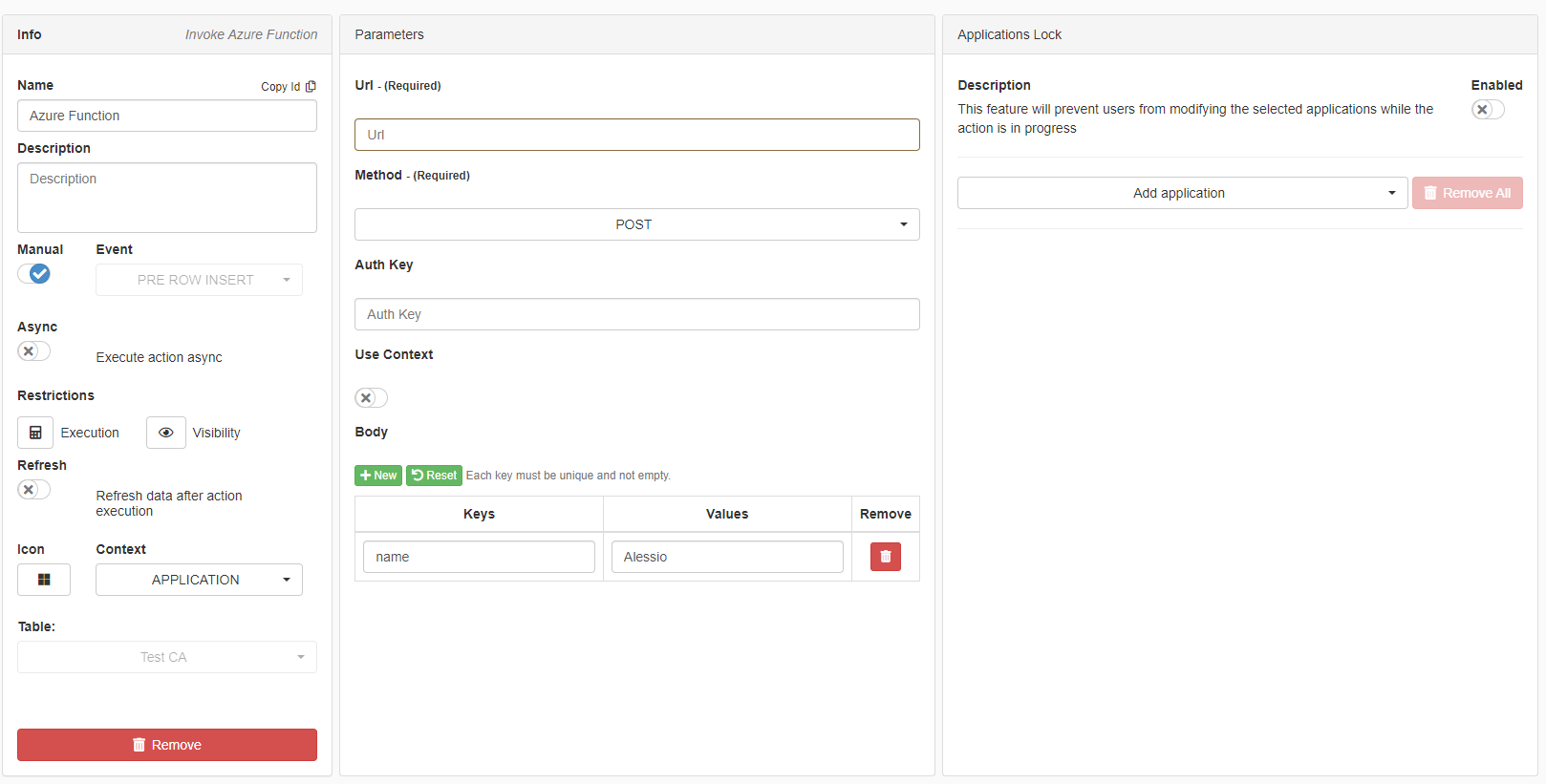
Task: Click the Description text area
Action: 167,198
